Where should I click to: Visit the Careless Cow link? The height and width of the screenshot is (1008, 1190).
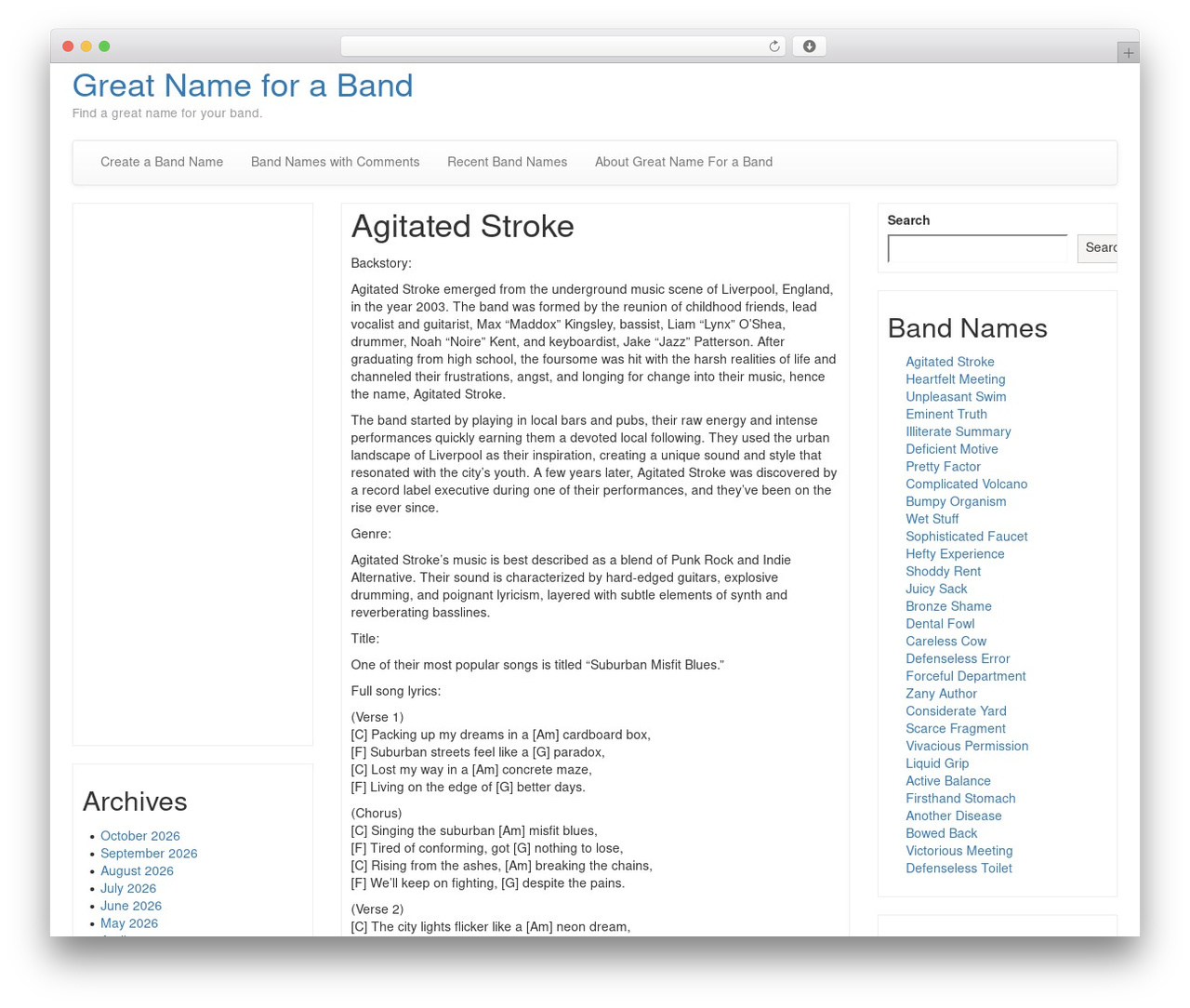(945, 641)
